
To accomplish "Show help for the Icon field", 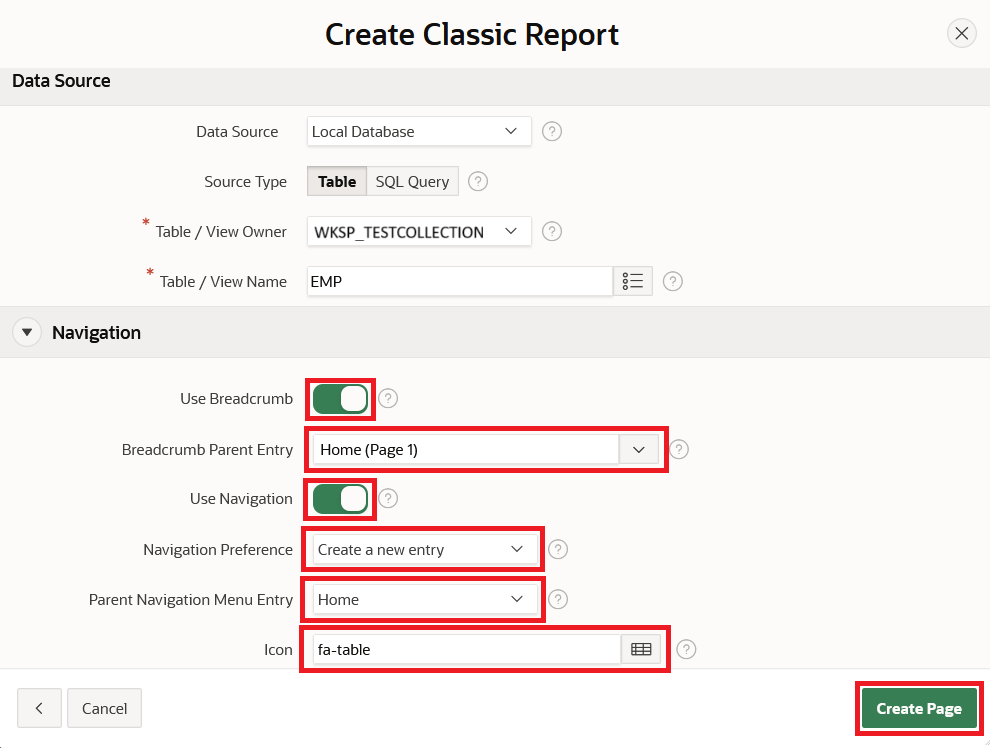I will (x=686, y=649).
